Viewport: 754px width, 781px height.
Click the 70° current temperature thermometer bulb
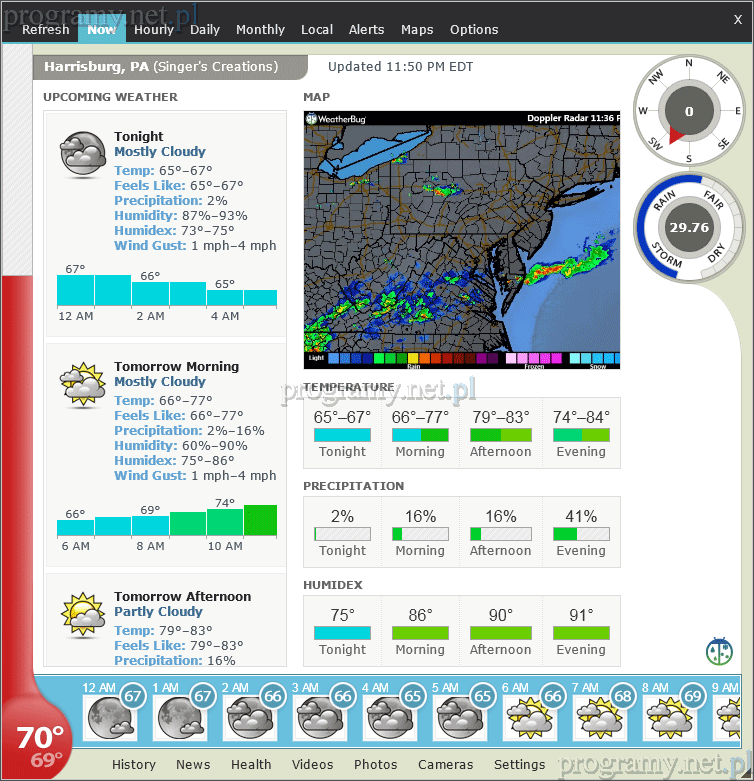(40, 745)
